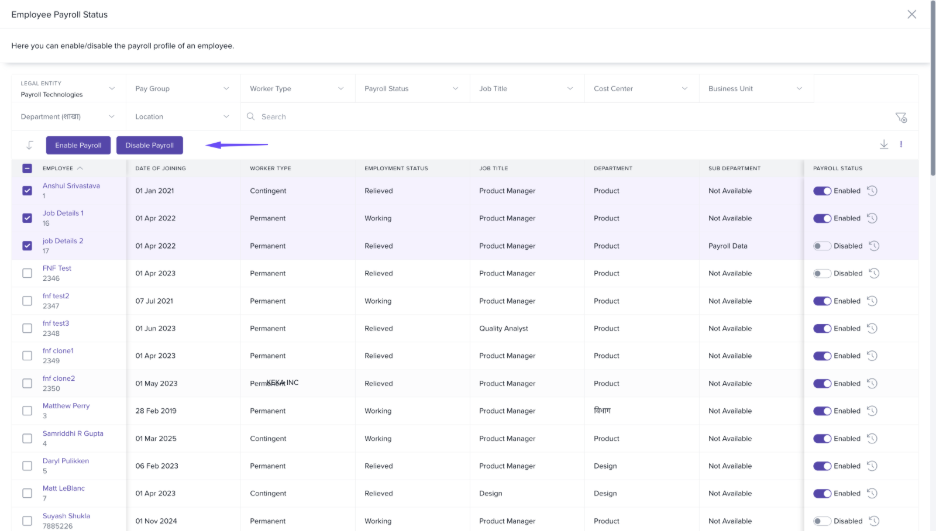This screenshot has width=936, height=531.
Task: Click the download icon above the table
Action: tap(883, 144)
